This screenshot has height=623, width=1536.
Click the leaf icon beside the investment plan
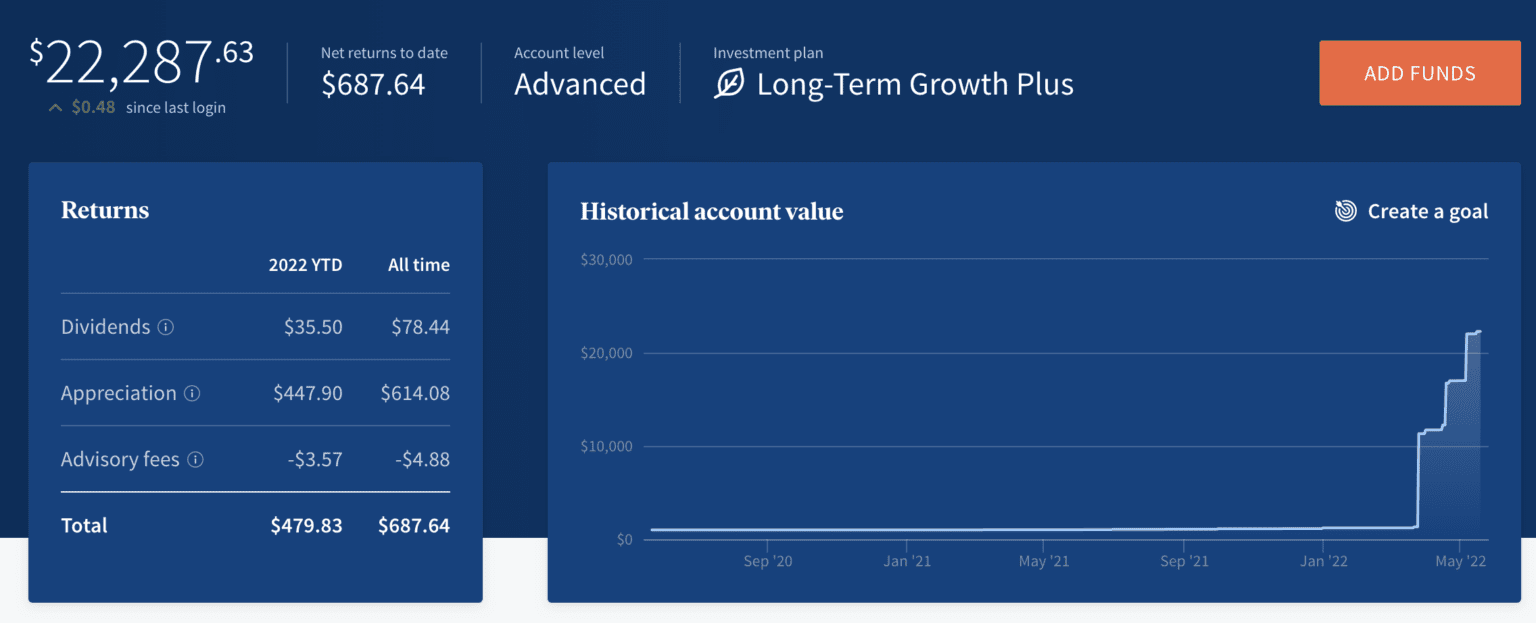730,84
